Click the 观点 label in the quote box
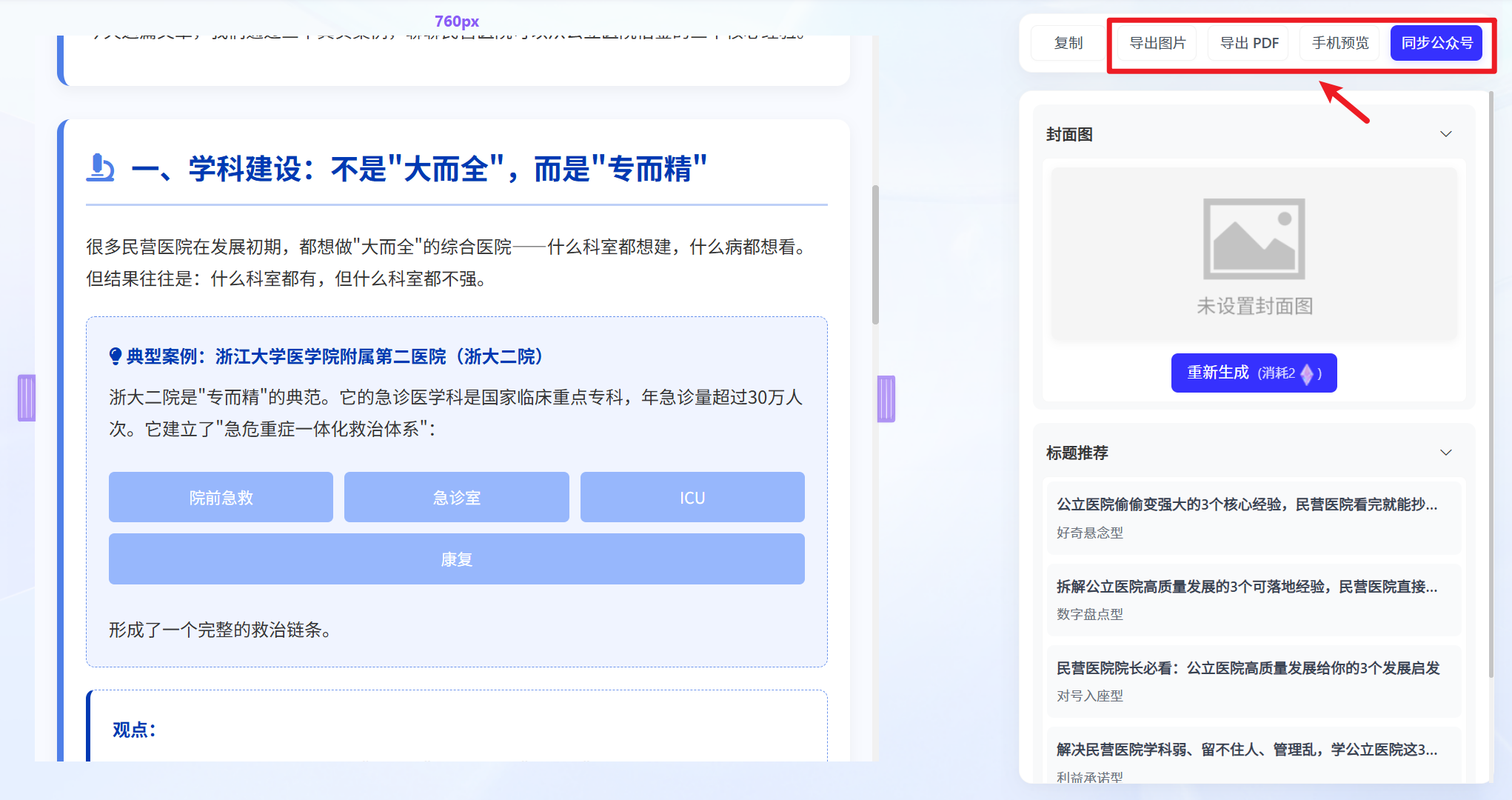 tap(134, 730)
